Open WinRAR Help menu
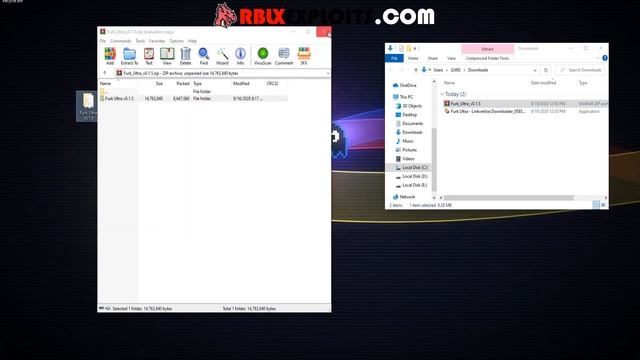Image resolution: width=640 pixels, height=360 pixels. (x=192, y=41)
